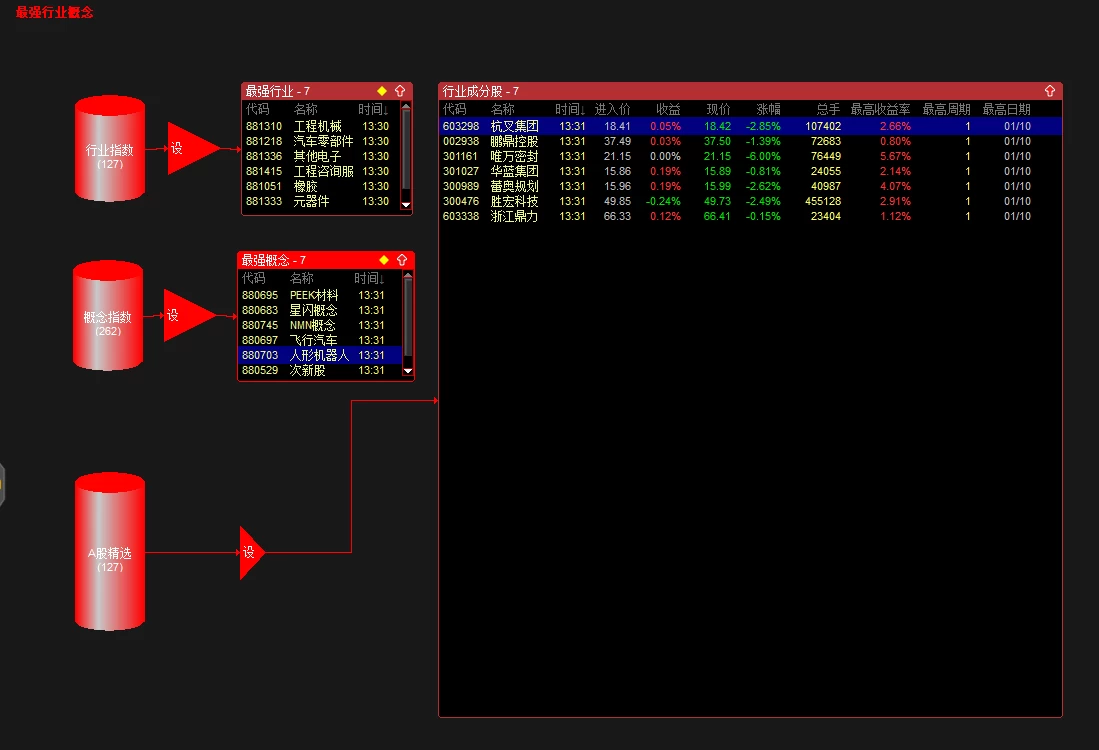Click 最强行业概念 page title
This screenshot has height=750, width=1099.
[55, 12]
